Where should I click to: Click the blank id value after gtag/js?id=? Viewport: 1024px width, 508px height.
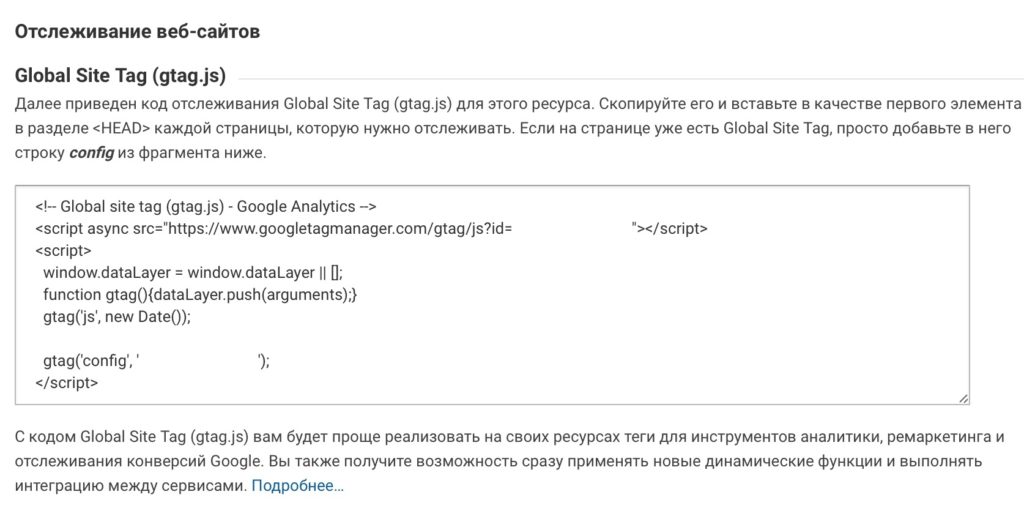click(572, 229)
